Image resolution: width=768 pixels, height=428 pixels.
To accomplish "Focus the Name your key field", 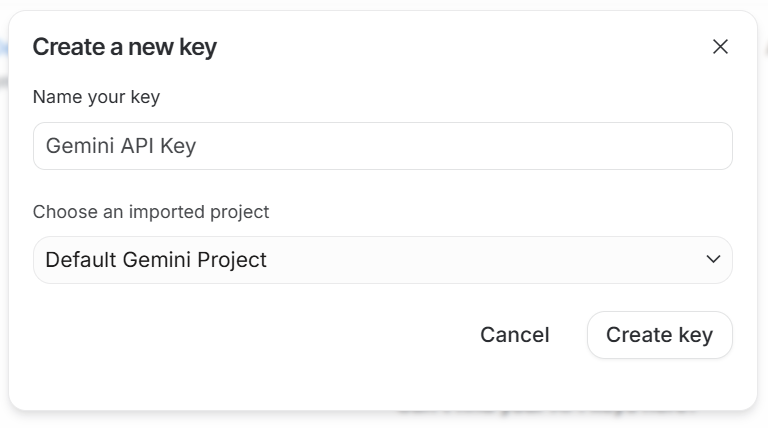I will (x=382, y=146).
